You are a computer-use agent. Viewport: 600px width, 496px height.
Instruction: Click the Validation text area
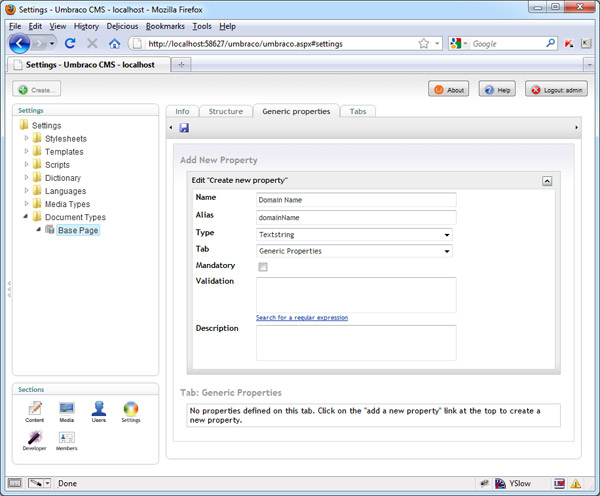click(356, 295)
